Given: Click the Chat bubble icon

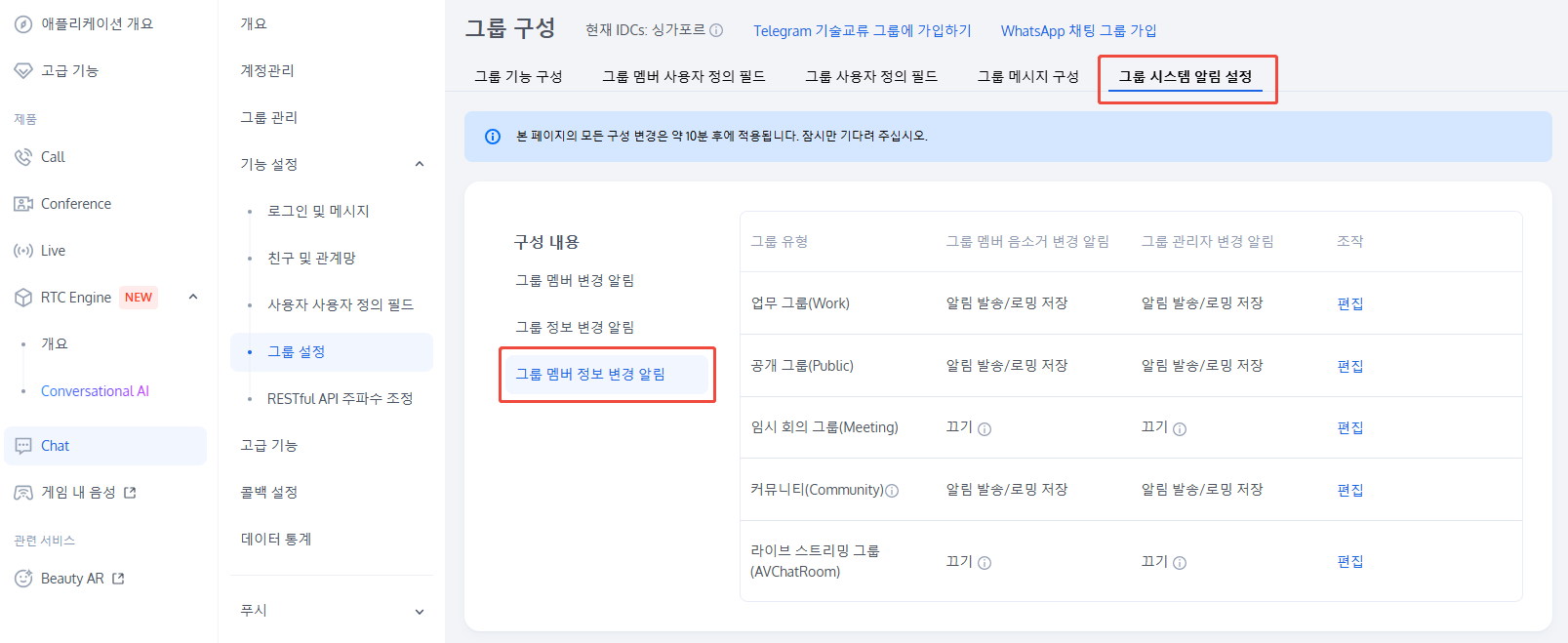Looking at the screenshot, I should (x=23, y=446).
